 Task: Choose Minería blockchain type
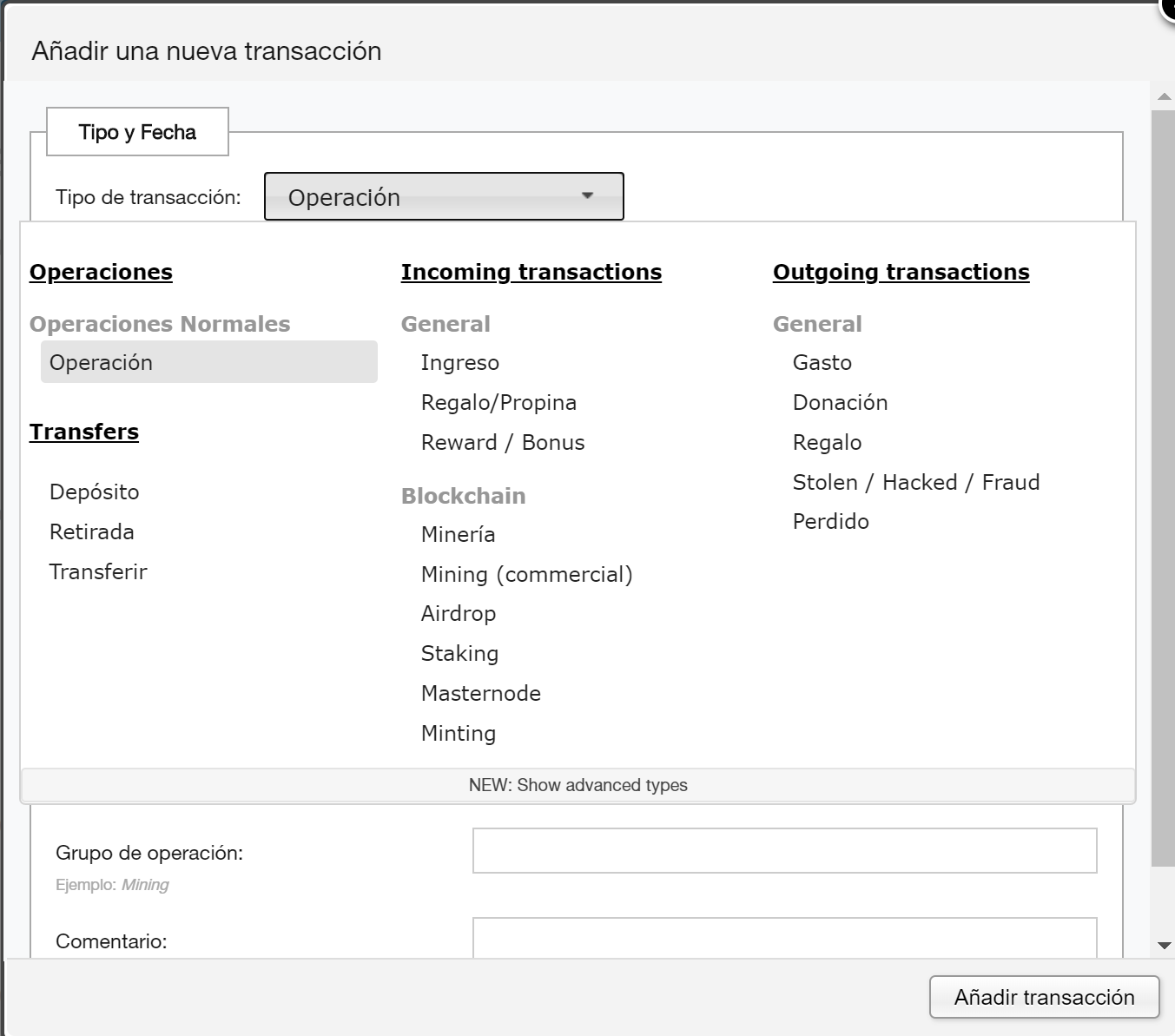click(459, 535)
